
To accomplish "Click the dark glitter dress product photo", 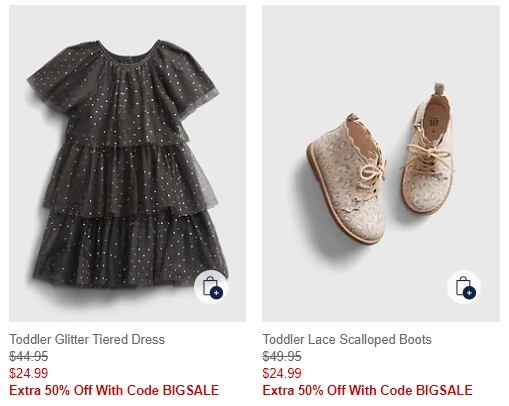I will pyautogui.click(x=127, y=163).
